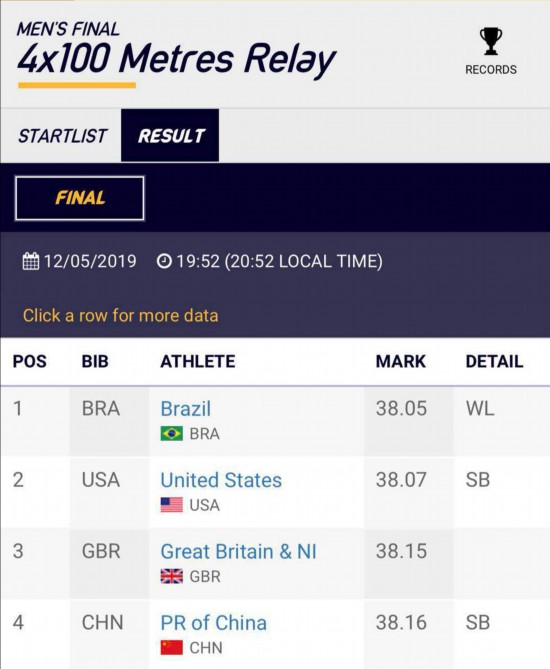Open the PR of China link

tap(214, 622)
